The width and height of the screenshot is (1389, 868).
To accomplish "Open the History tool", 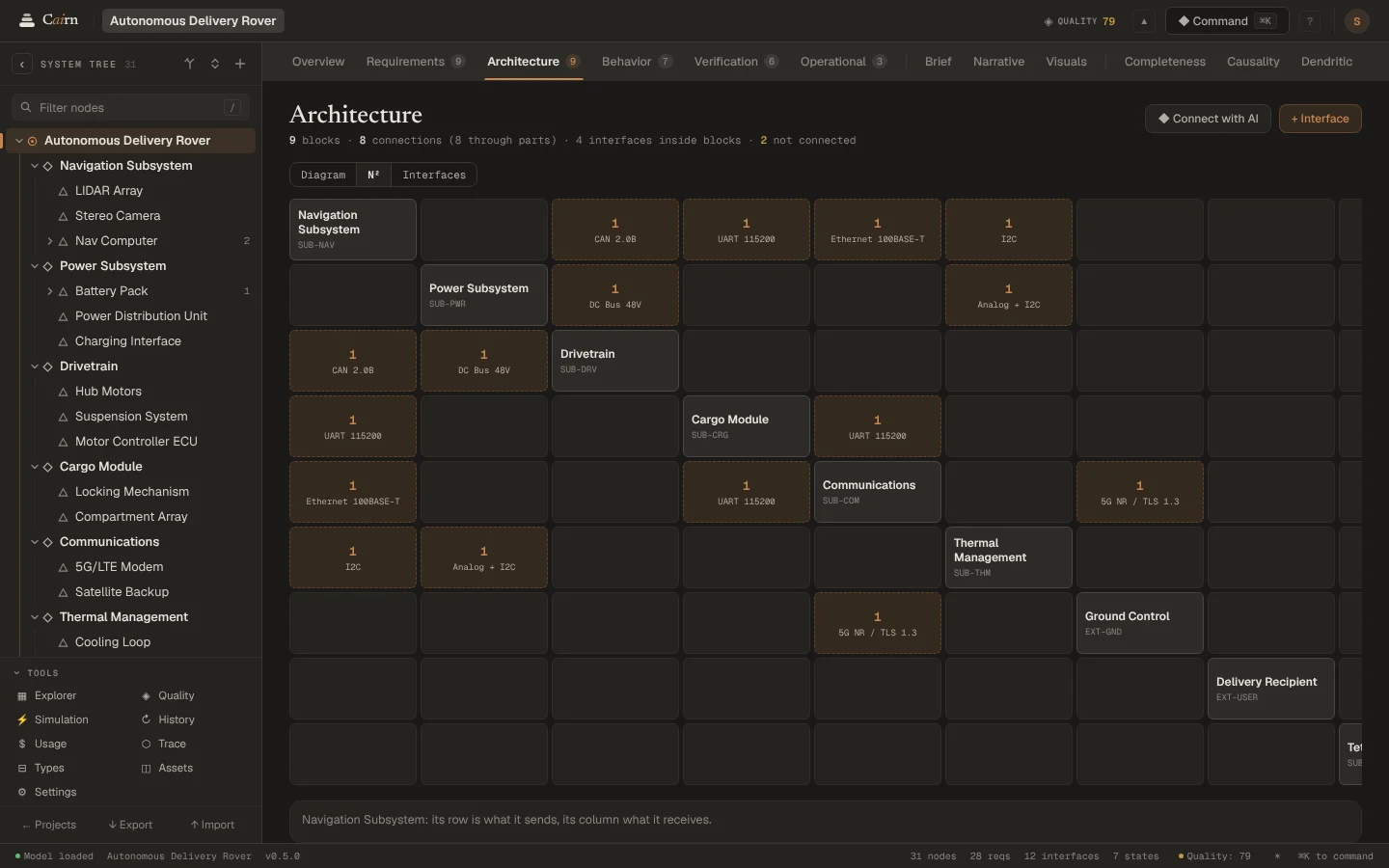I will coord(168,719).
